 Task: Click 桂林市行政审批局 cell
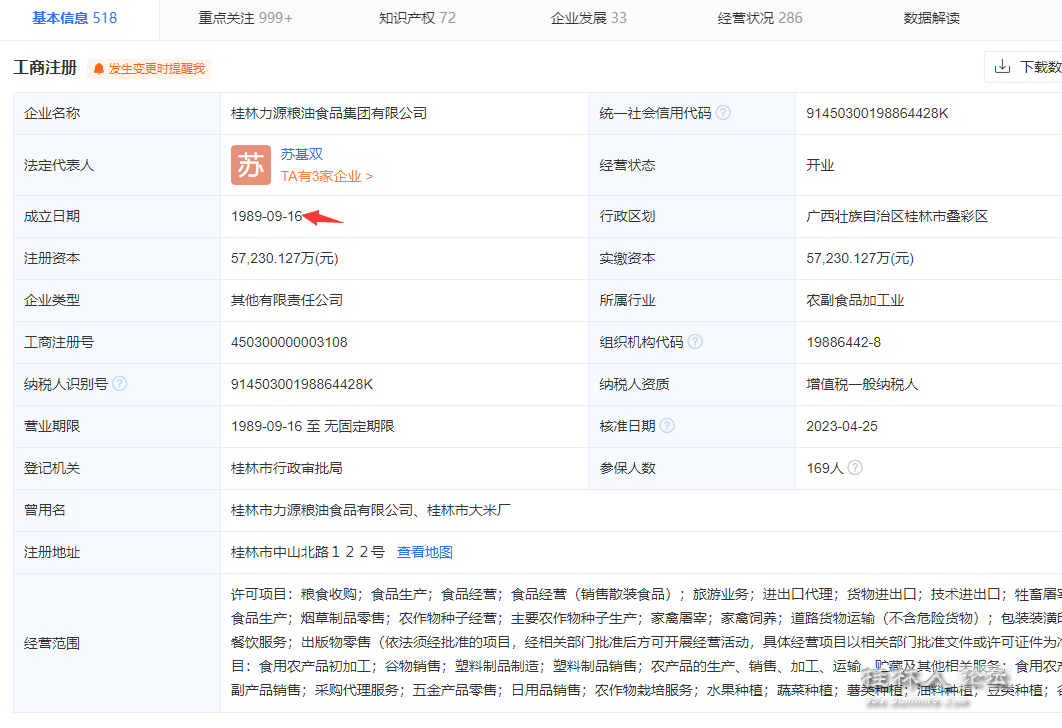pyautogui.click(x=286, y=468)
